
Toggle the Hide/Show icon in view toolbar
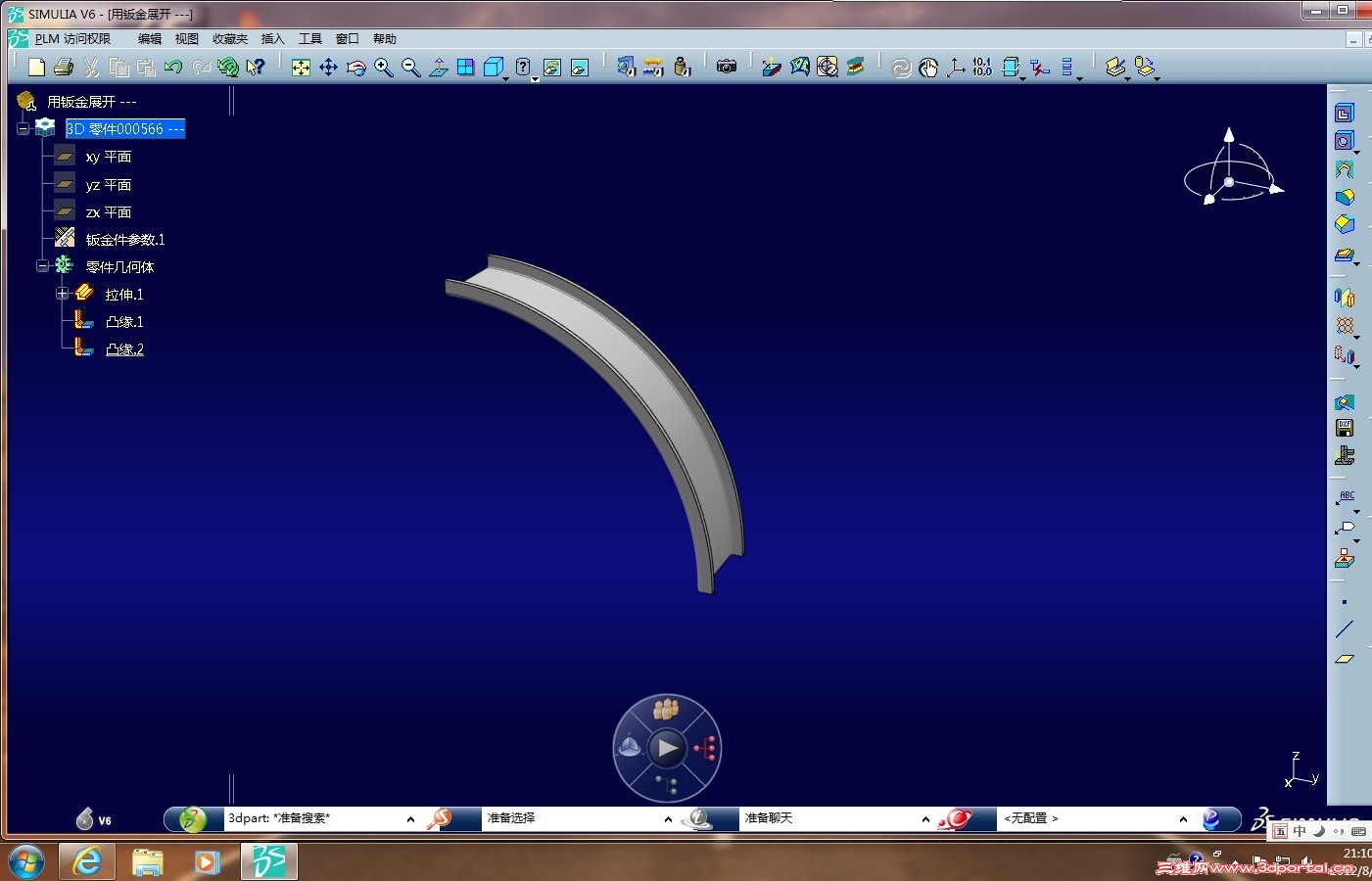point(552,67)
